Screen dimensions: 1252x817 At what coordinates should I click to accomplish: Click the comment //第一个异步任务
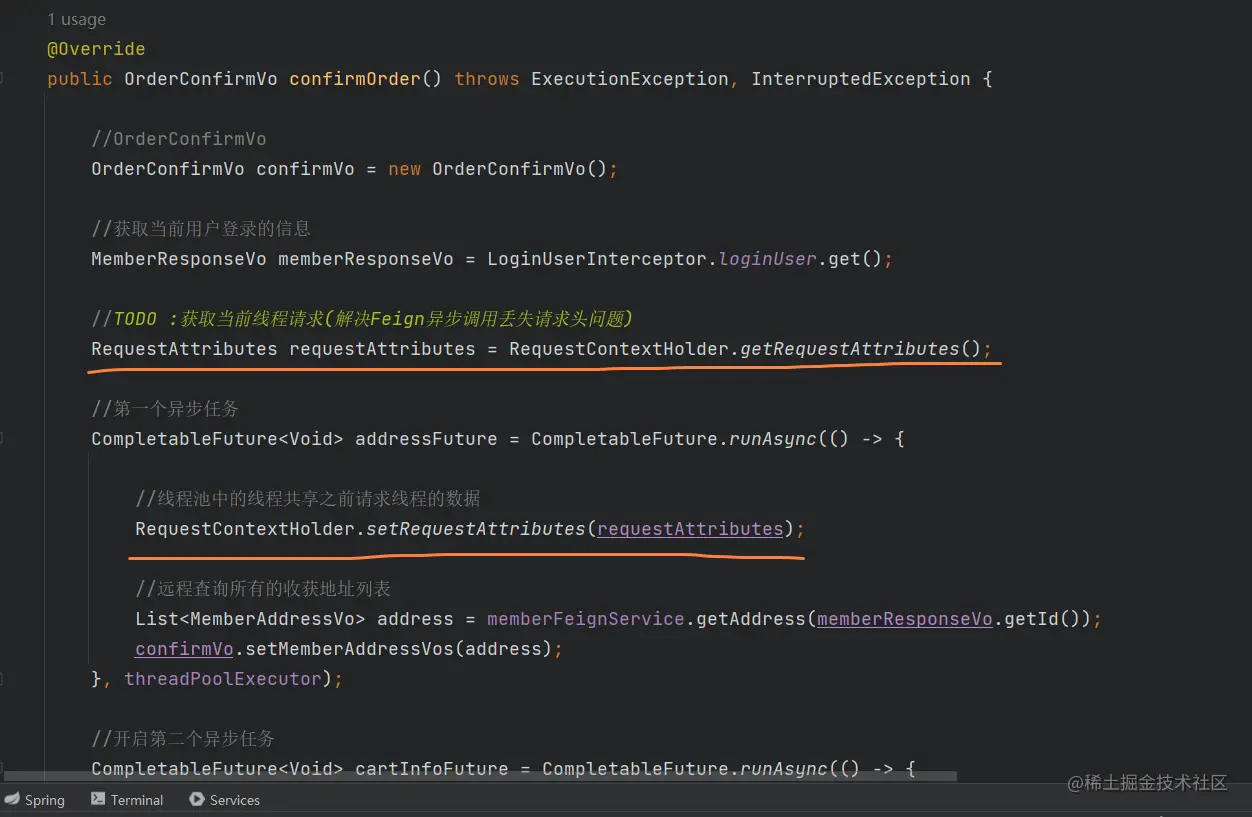tap(165, 409)
